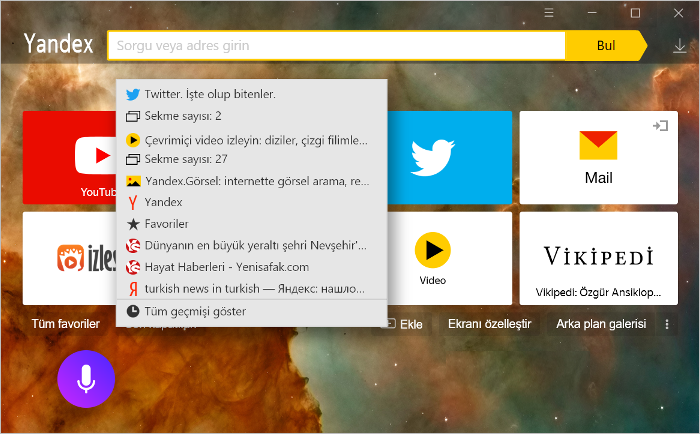
Task: Open Arka plan galerisi
Action: pyautogui.click(x=601, y=324)
